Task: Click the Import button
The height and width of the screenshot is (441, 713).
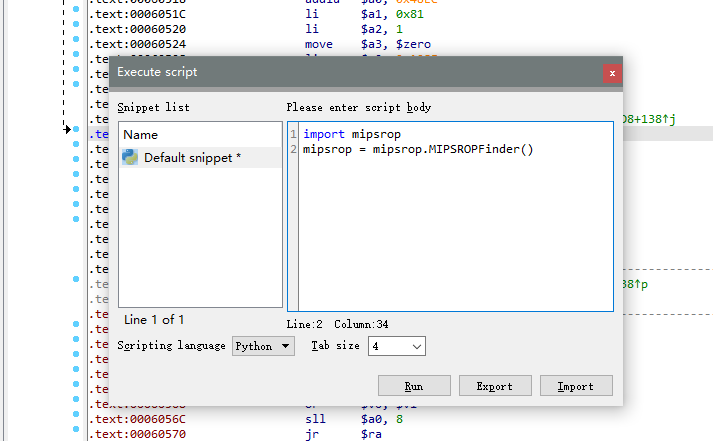Action: (576, 386)
